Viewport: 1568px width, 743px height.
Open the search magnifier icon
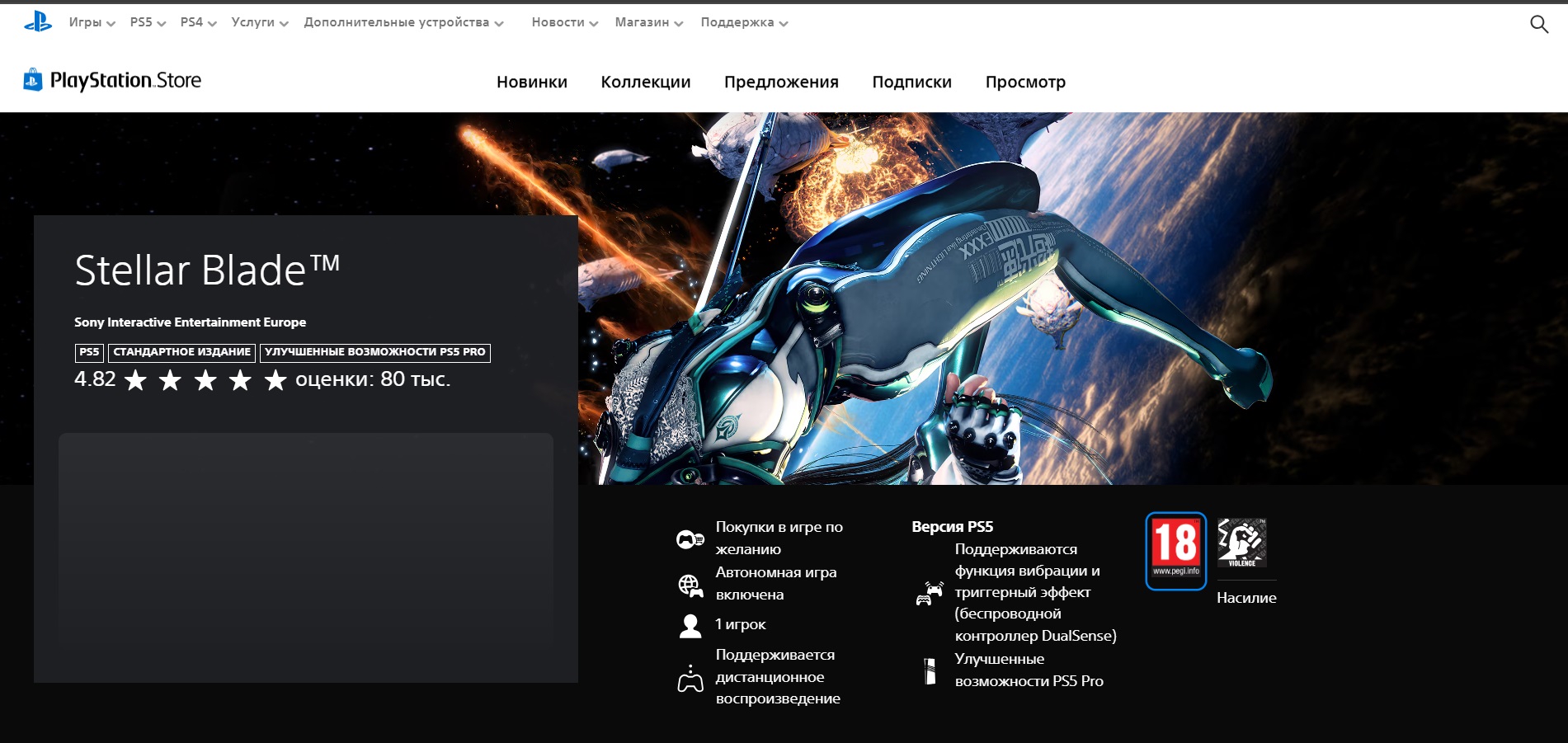1538,24
